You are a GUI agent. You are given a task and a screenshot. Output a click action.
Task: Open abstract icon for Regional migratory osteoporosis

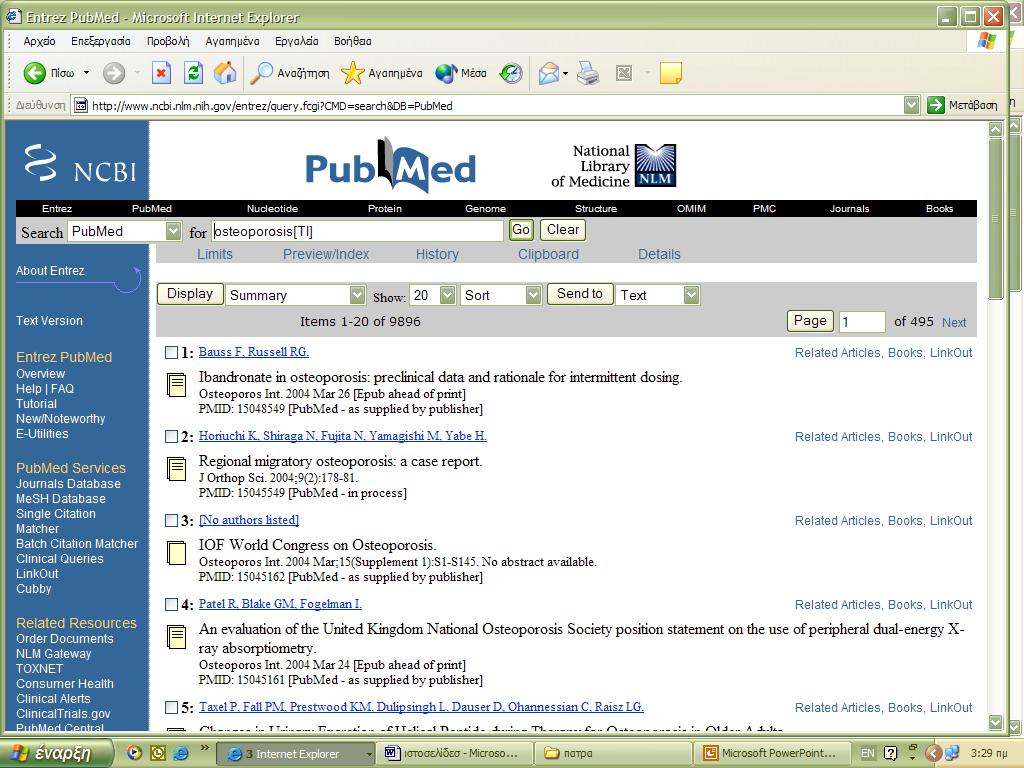[x=176, y=469]
